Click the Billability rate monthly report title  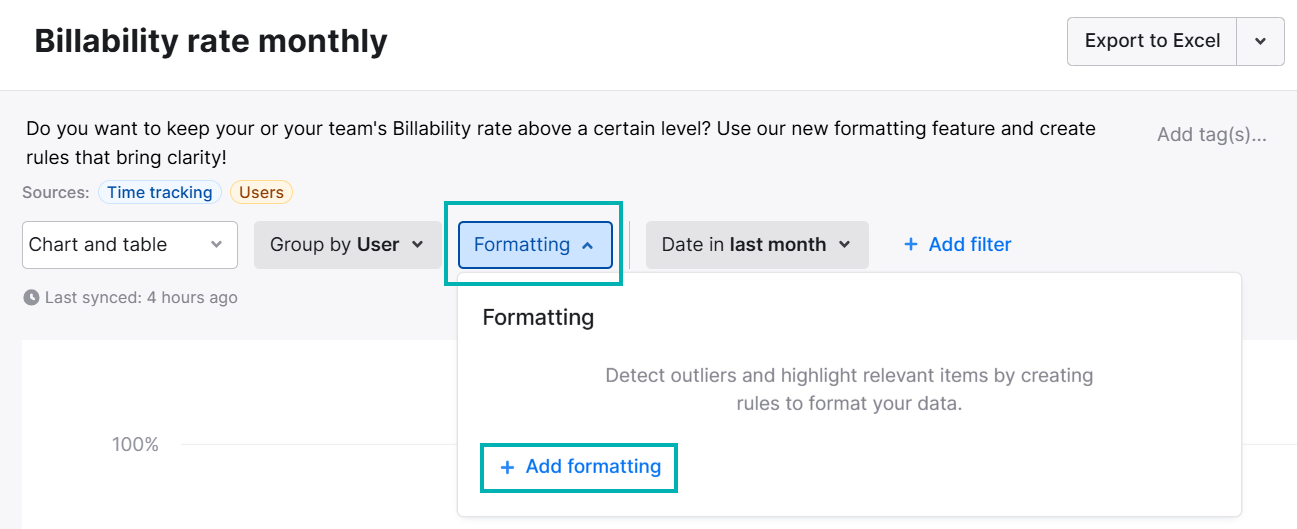[x=210, y=41]
